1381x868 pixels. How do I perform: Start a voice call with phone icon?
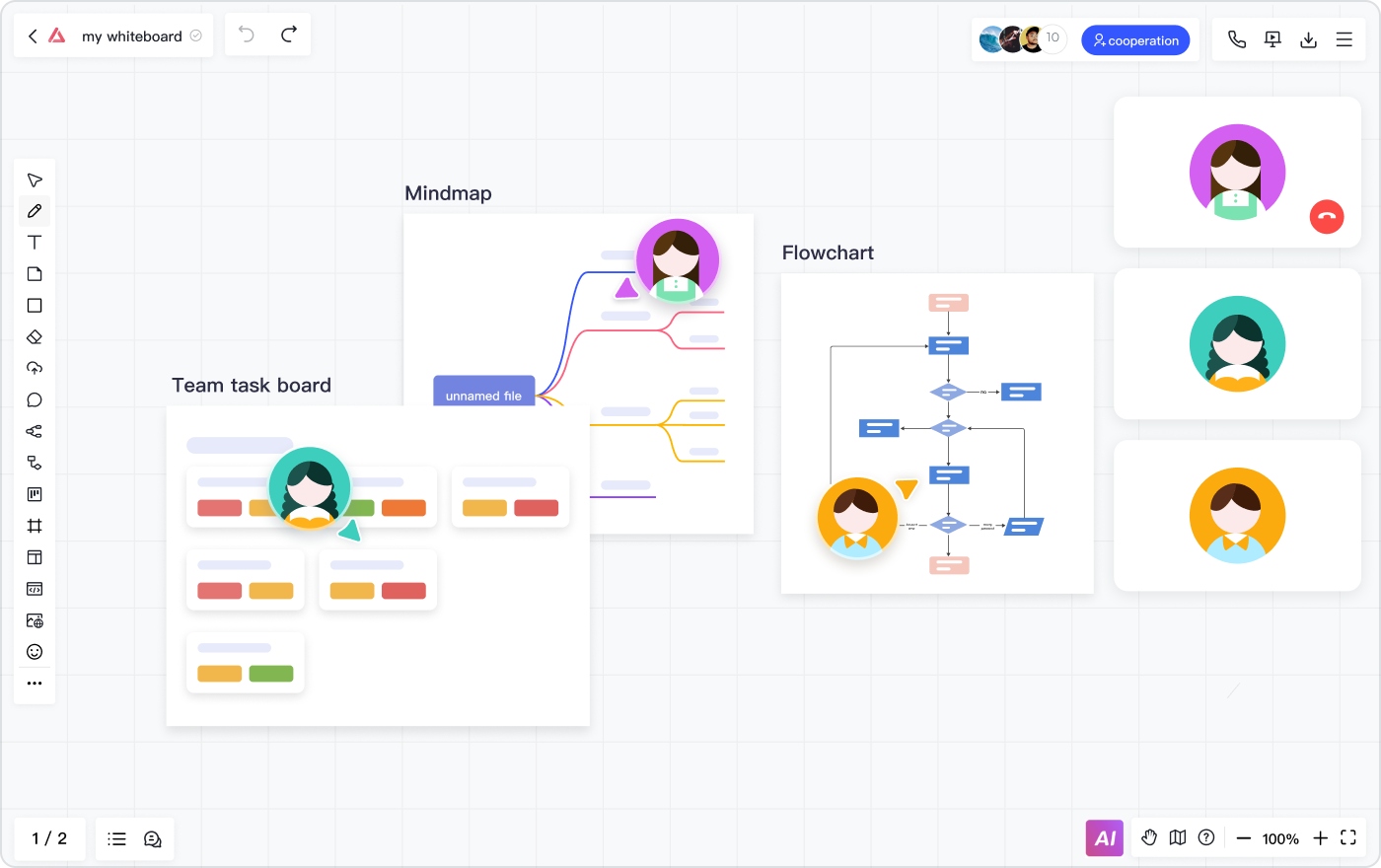click(1236, 39)
